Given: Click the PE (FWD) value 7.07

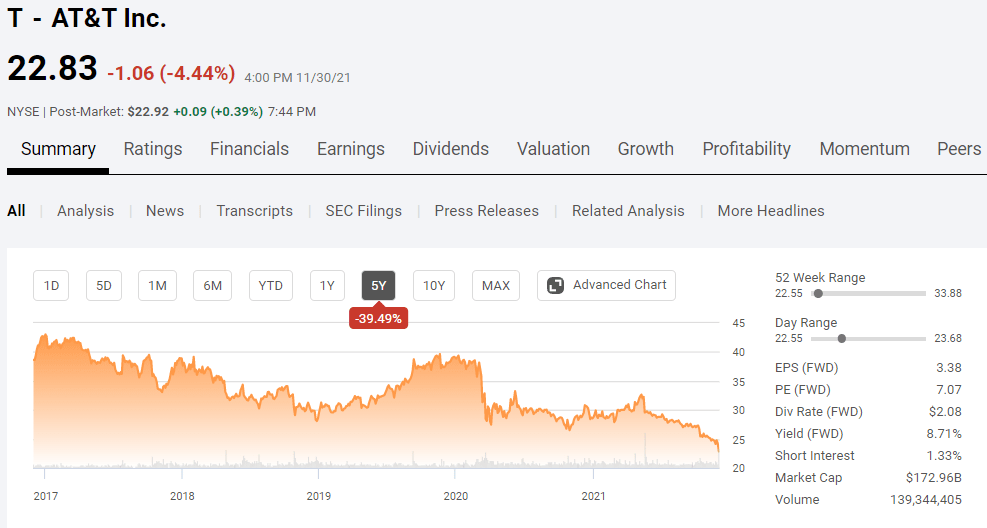Looking at the screenshot, I should click(949, 390).
